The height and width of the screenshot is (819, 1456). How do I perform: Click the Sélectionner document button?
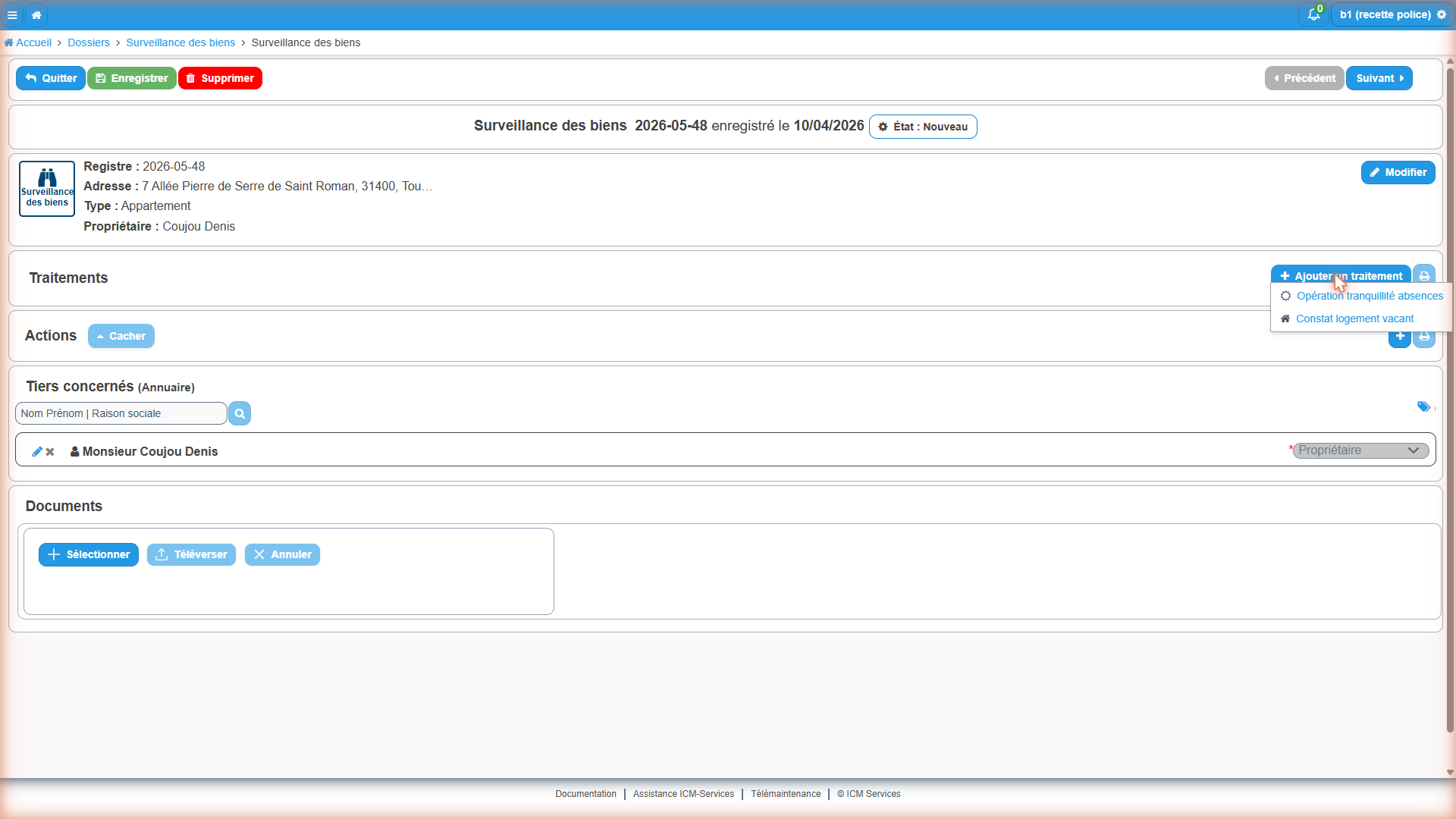coord(89,554)
